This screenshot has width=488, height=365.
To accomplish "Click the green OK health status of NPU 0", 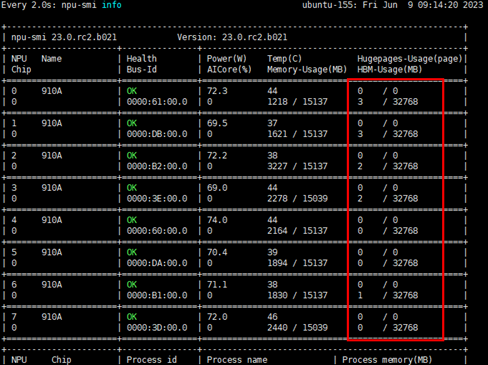I will point(132,91).
